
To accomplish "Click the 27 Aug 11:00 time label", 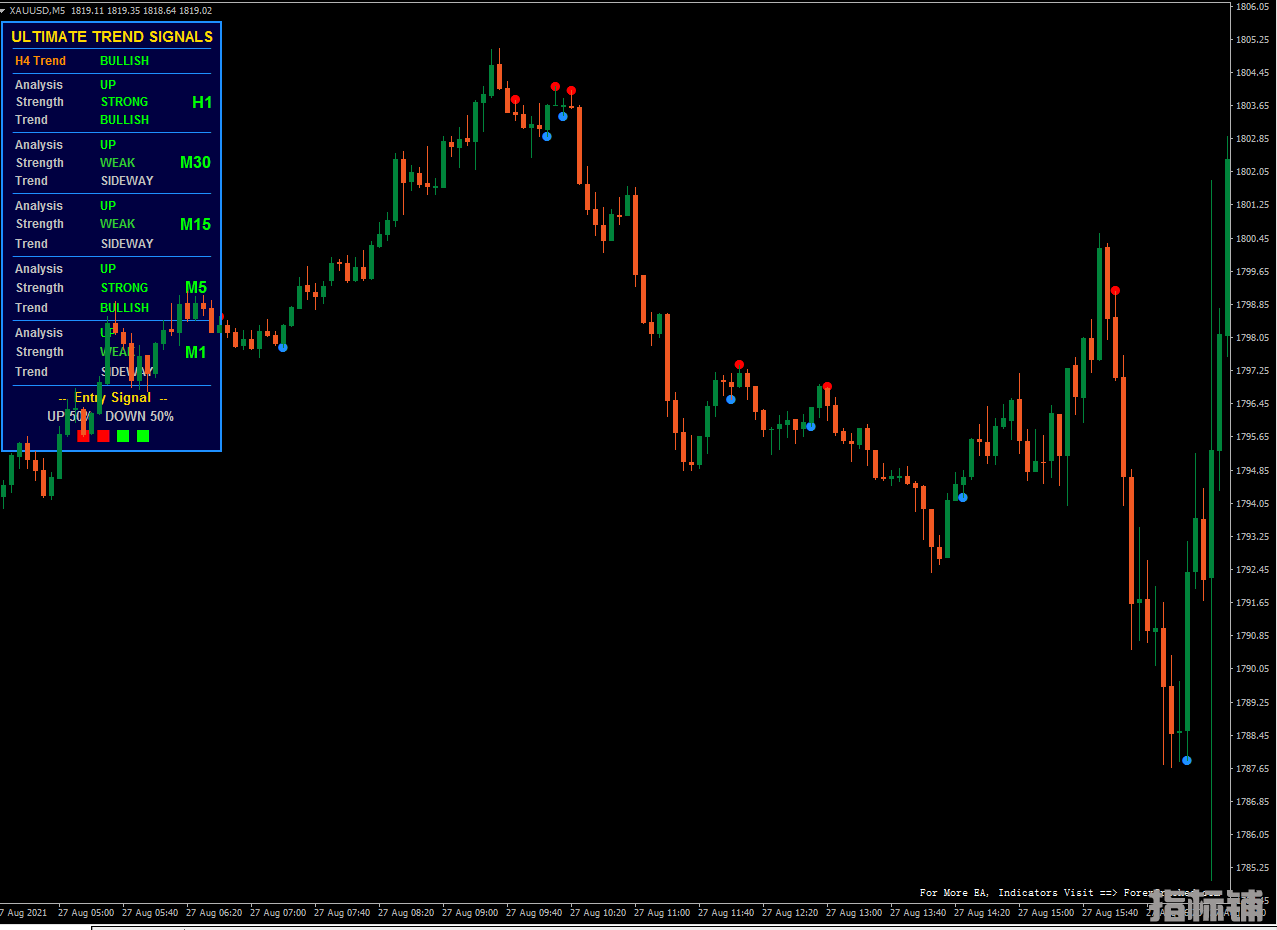I will (x=662, y=913).
